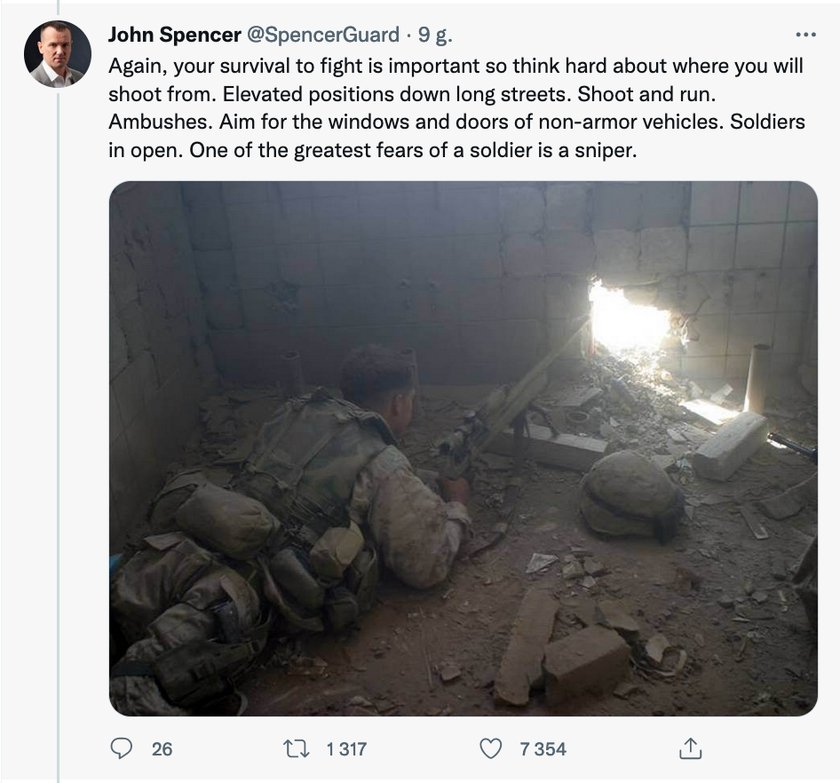Click the helmet in the photo
The height and width of the screenshot is (783, 840).
(631, 495)
